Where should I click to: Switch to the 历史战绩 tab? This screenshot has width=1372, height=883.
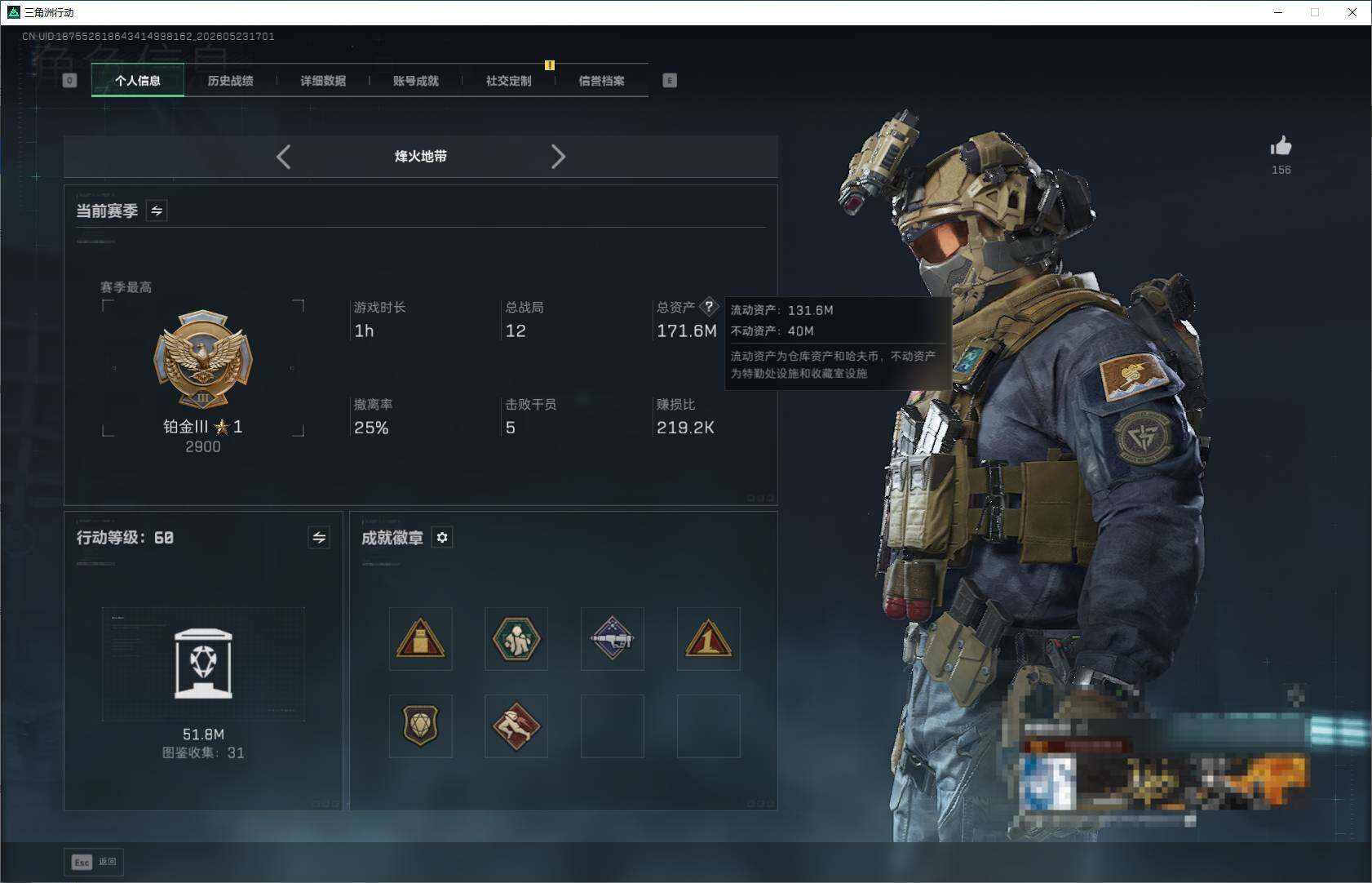230,80
